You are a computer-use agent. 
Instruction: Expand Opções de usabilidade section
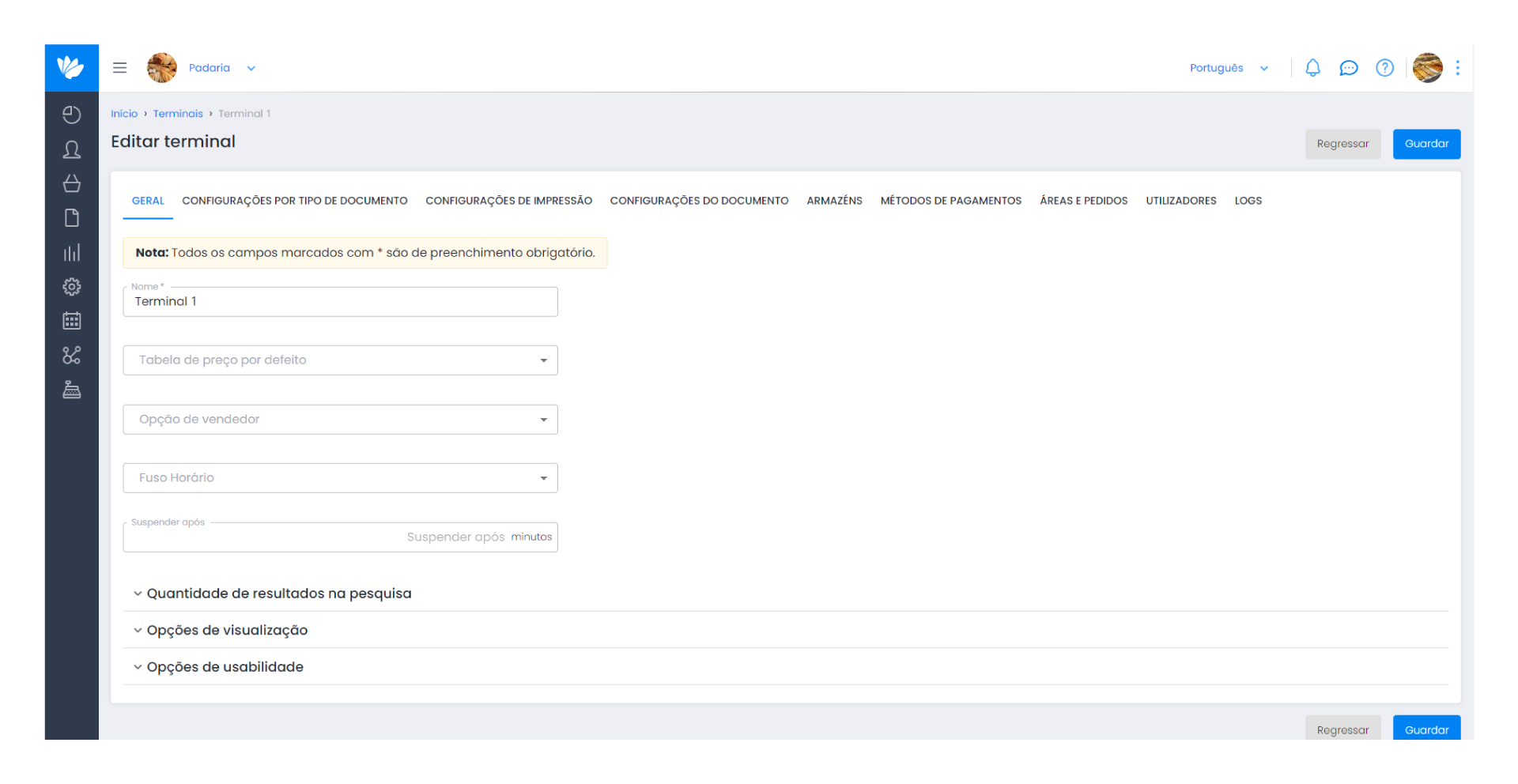(785, 667)
